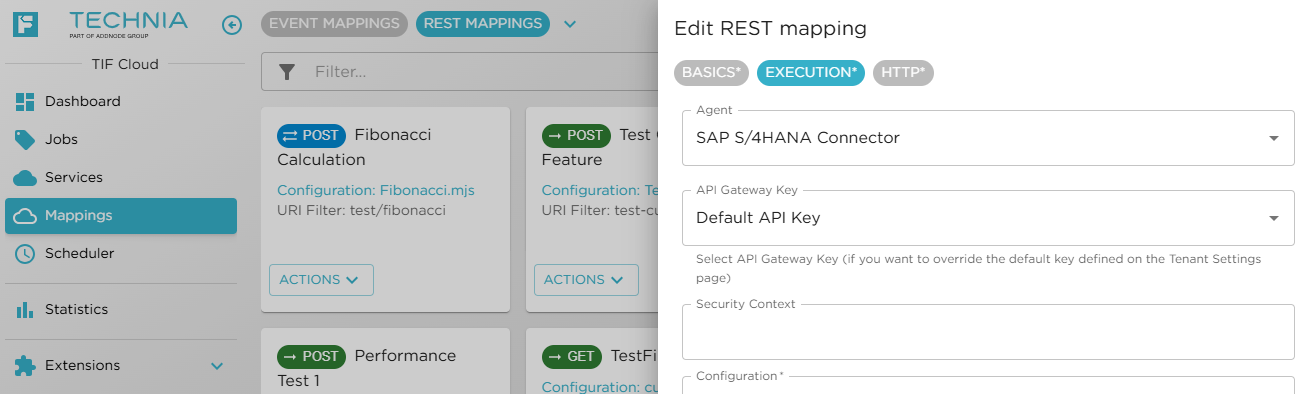
Task: Click the Statistics bar chart icon
Action: tap(25, 309)
